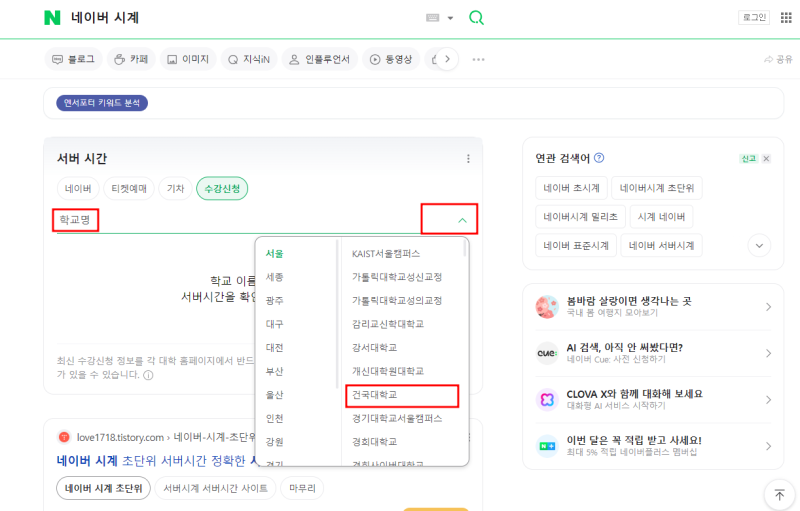Open the on-screen keyboard icon
The width and height of the screenshot is (800, 511).
432,18
